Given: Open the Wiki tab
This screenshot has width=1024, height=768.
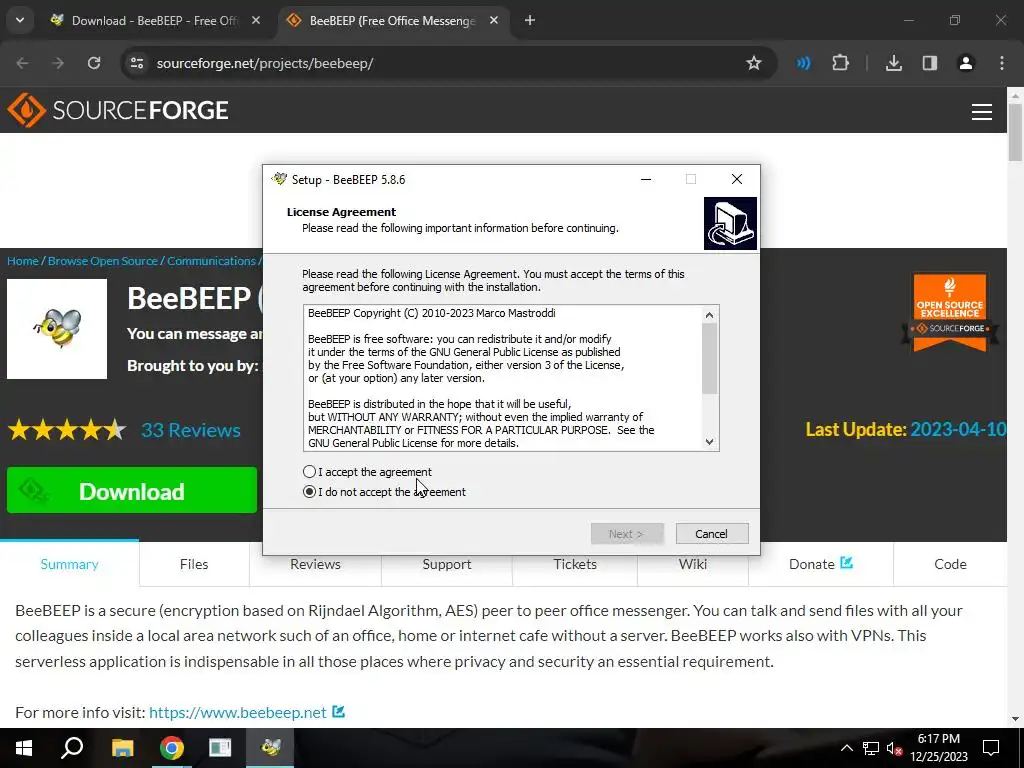Looking at the screenshot, I should click(x=693, y=564).
